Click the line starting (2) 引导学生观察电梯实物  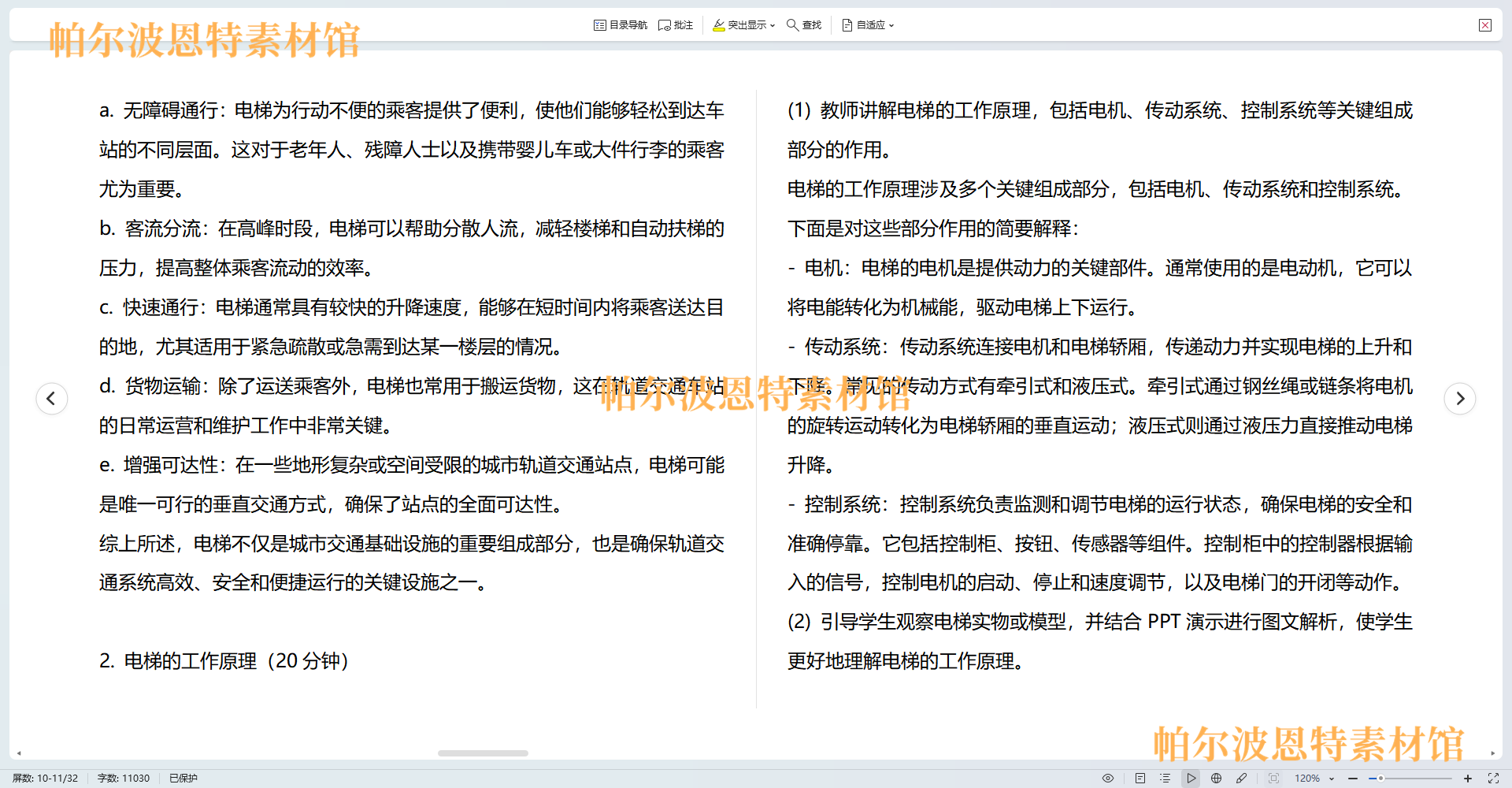pyautogui.click(x=1100, y=622)
